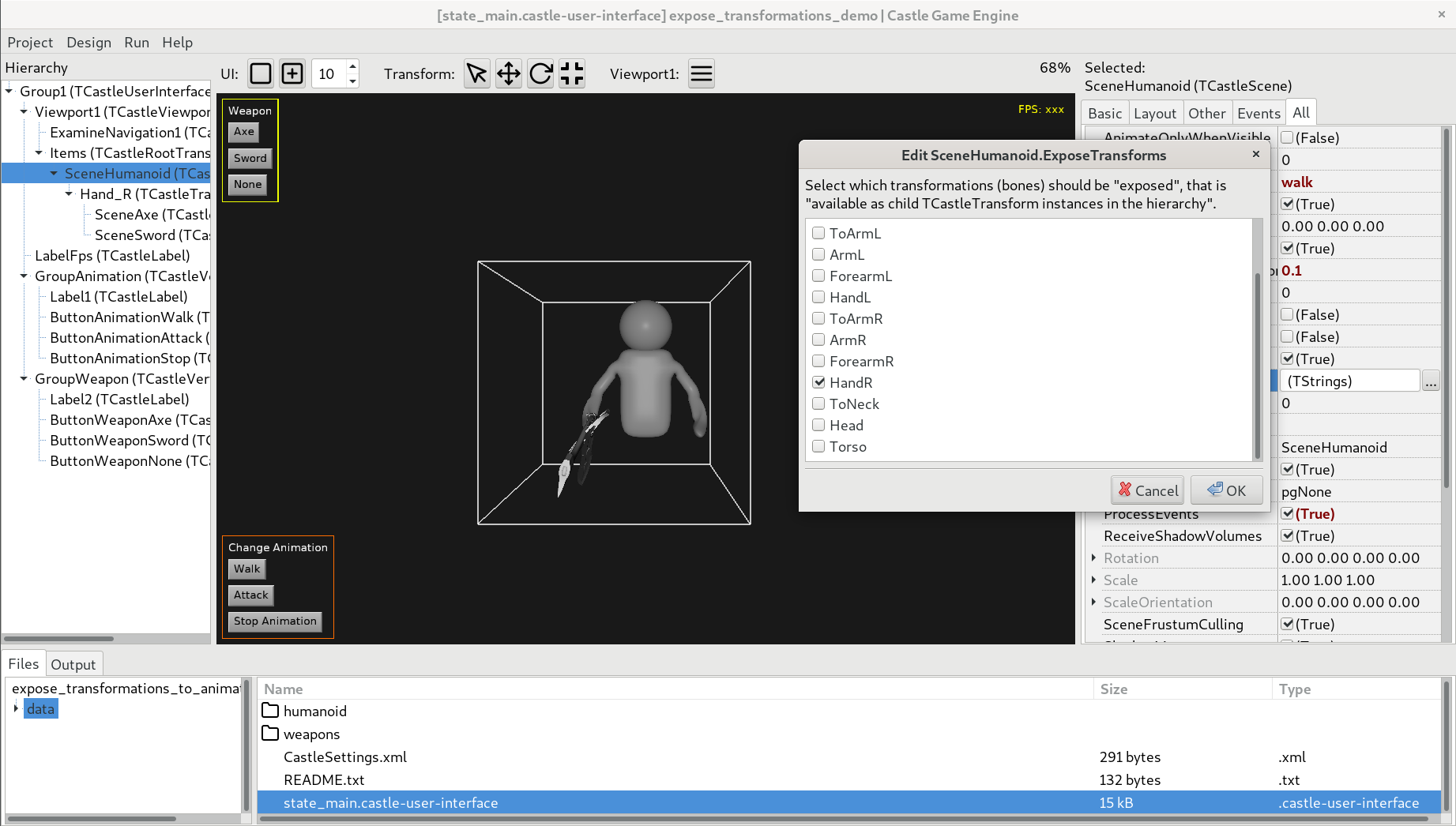This screenshot has height=826, width=1456.
Task: Select the Scale transform tool
Action: (x=572, y=73)
